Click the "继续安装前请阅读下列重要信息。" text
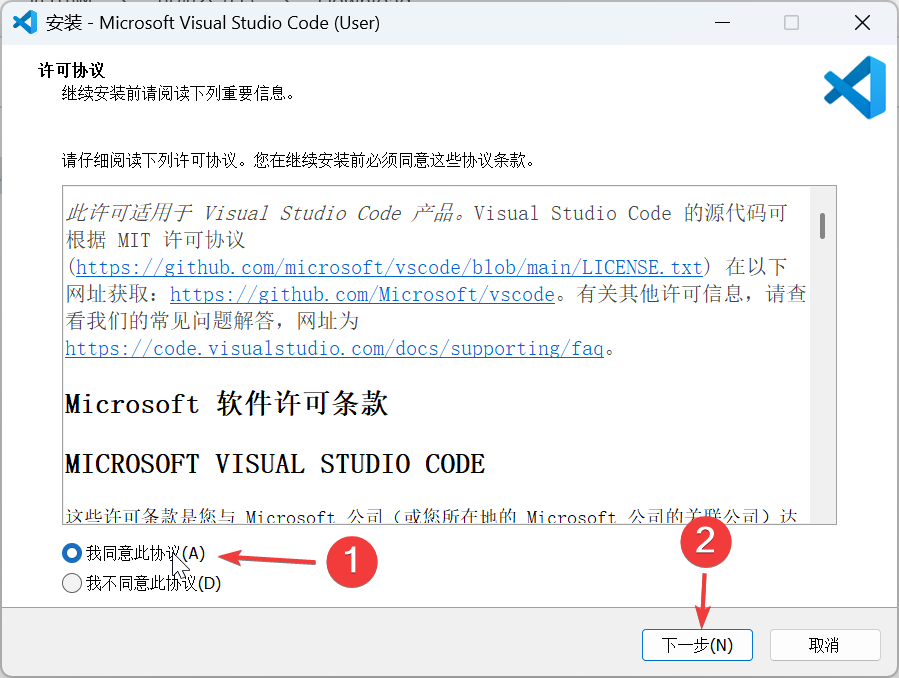 (178, 93)
